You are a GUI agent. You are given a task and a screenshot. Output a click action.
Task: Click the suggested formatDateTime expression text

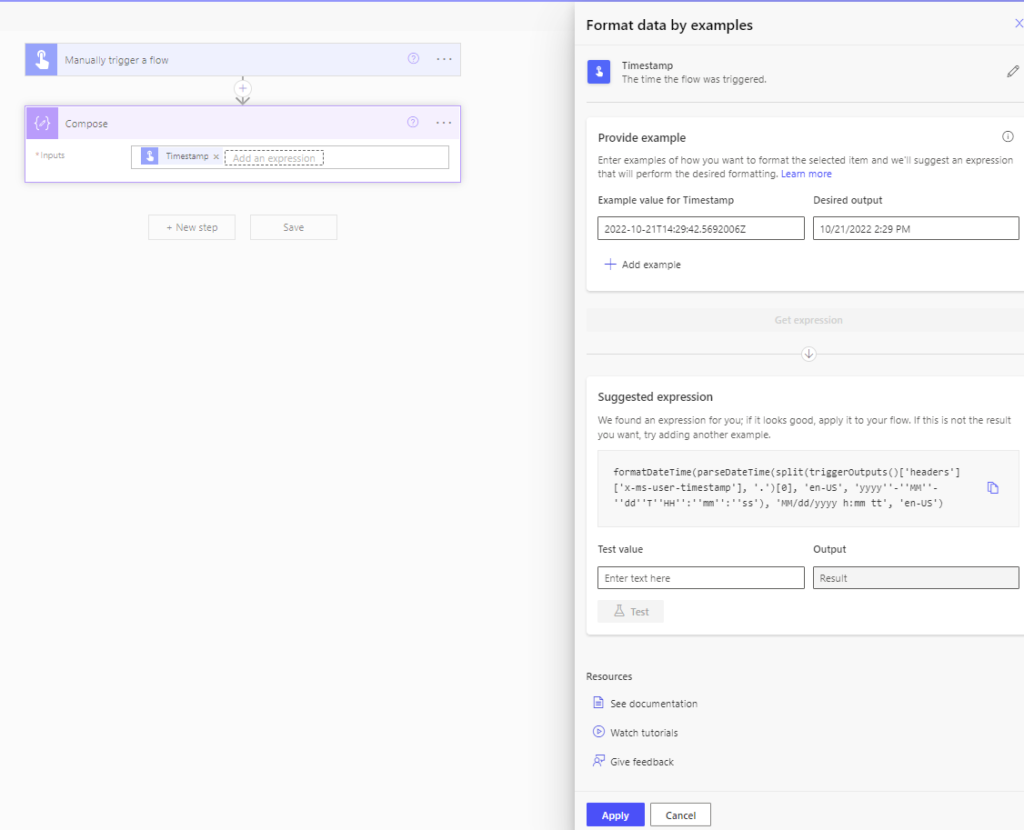click(x=786, y=488)
